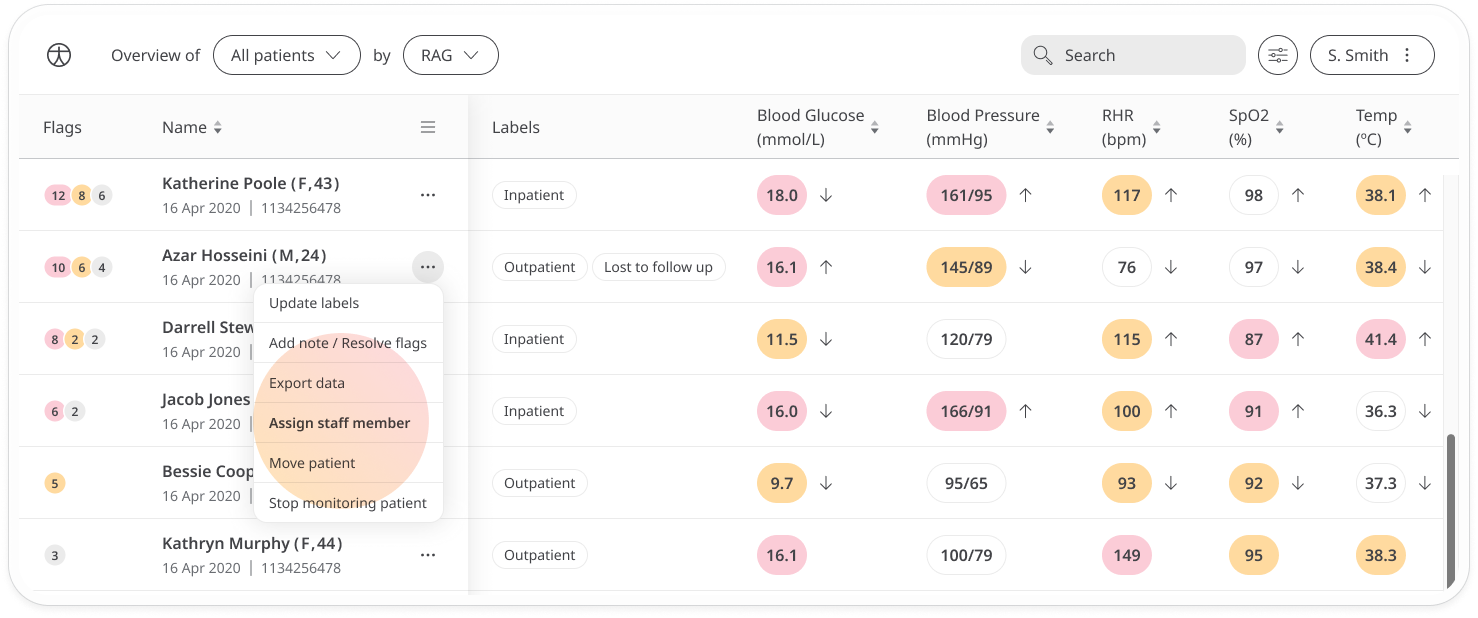Viewport: 1478px width, 618px height.
Task: Click Bessie Cooper's flag count badge
Action: (x=55, y=483)
